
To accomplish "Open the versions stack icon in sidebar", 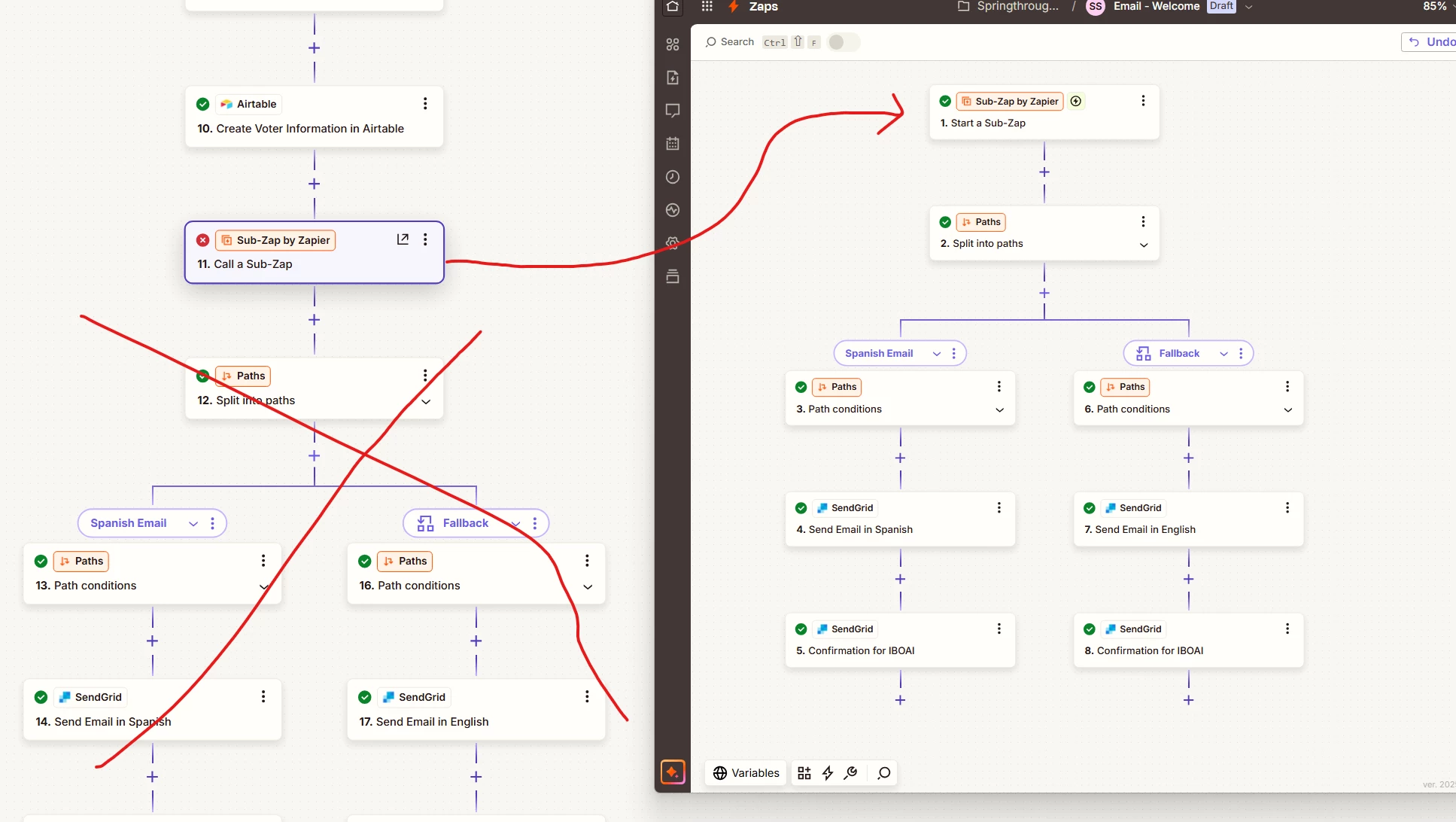I will (673, 276).
